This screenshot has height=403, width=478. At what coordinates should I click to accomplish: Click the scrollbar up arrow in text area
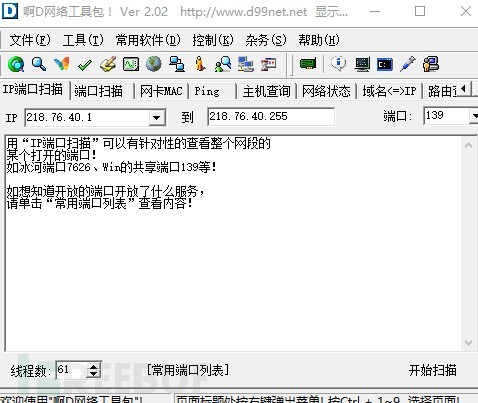pyautogui.click(x=468, y=145)
